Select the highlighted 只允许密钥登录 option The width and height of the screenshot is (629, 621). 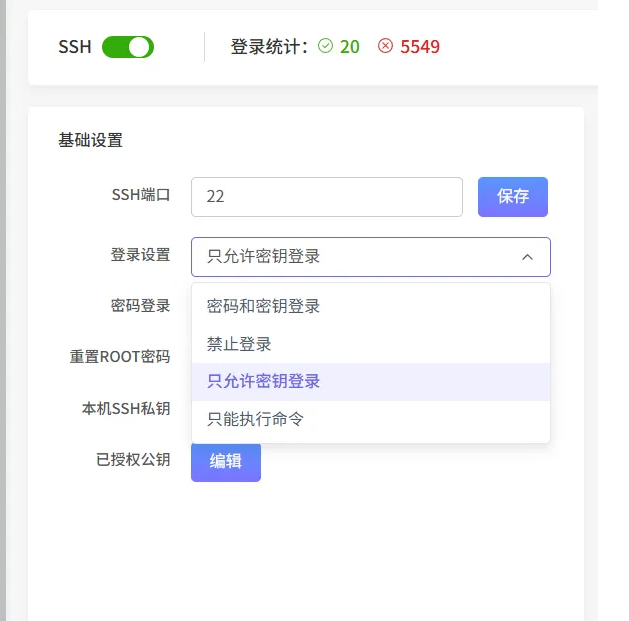point(264,382)
